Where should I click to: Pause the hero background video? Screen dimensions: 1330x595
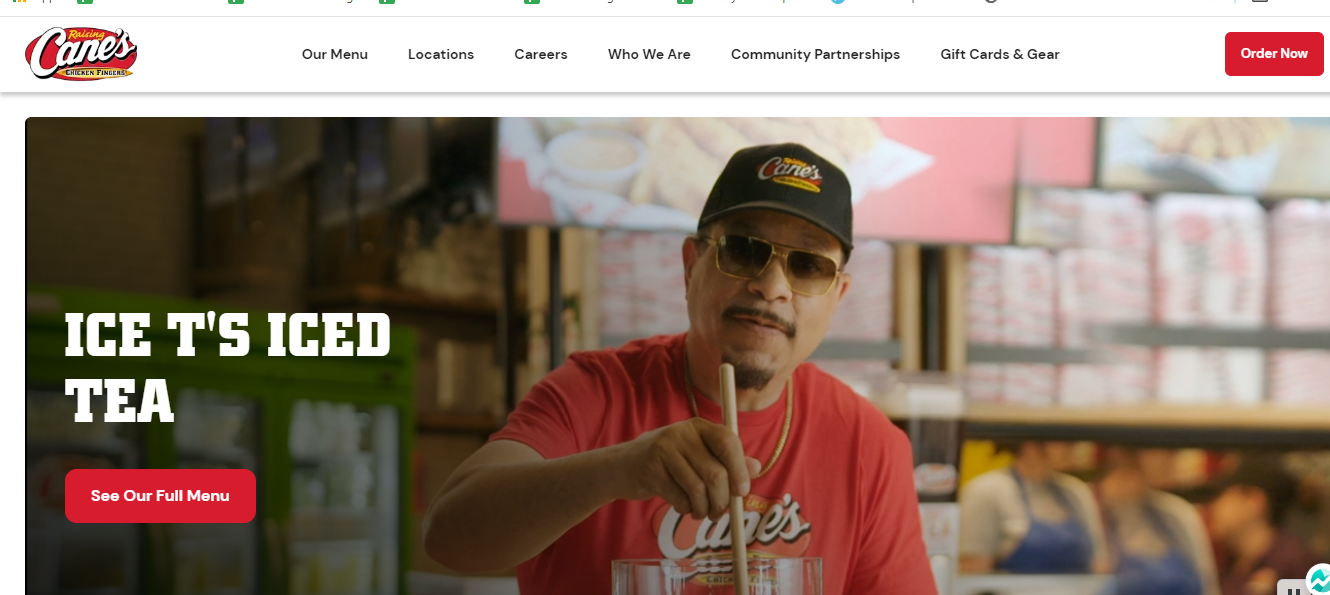pyautogui.click(x=1292, y=589)
